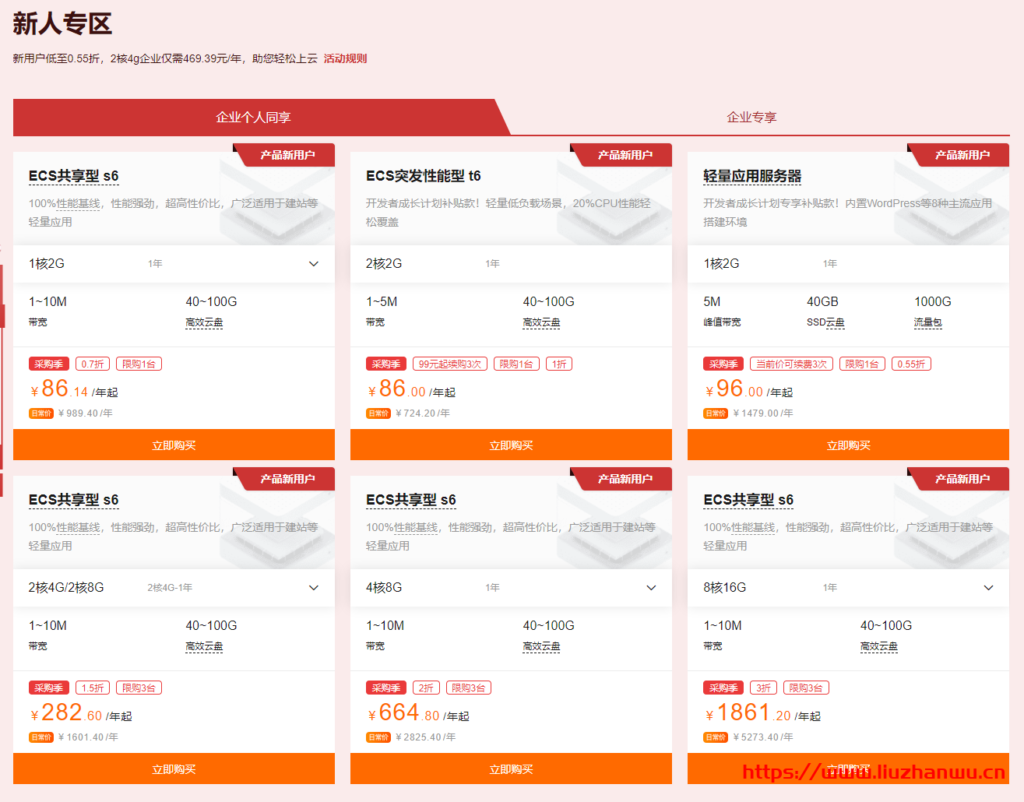This screenshot has width=1024, height=802.
Task: Switch to the 企业专享 tab
Action: [x=751, y=117]
